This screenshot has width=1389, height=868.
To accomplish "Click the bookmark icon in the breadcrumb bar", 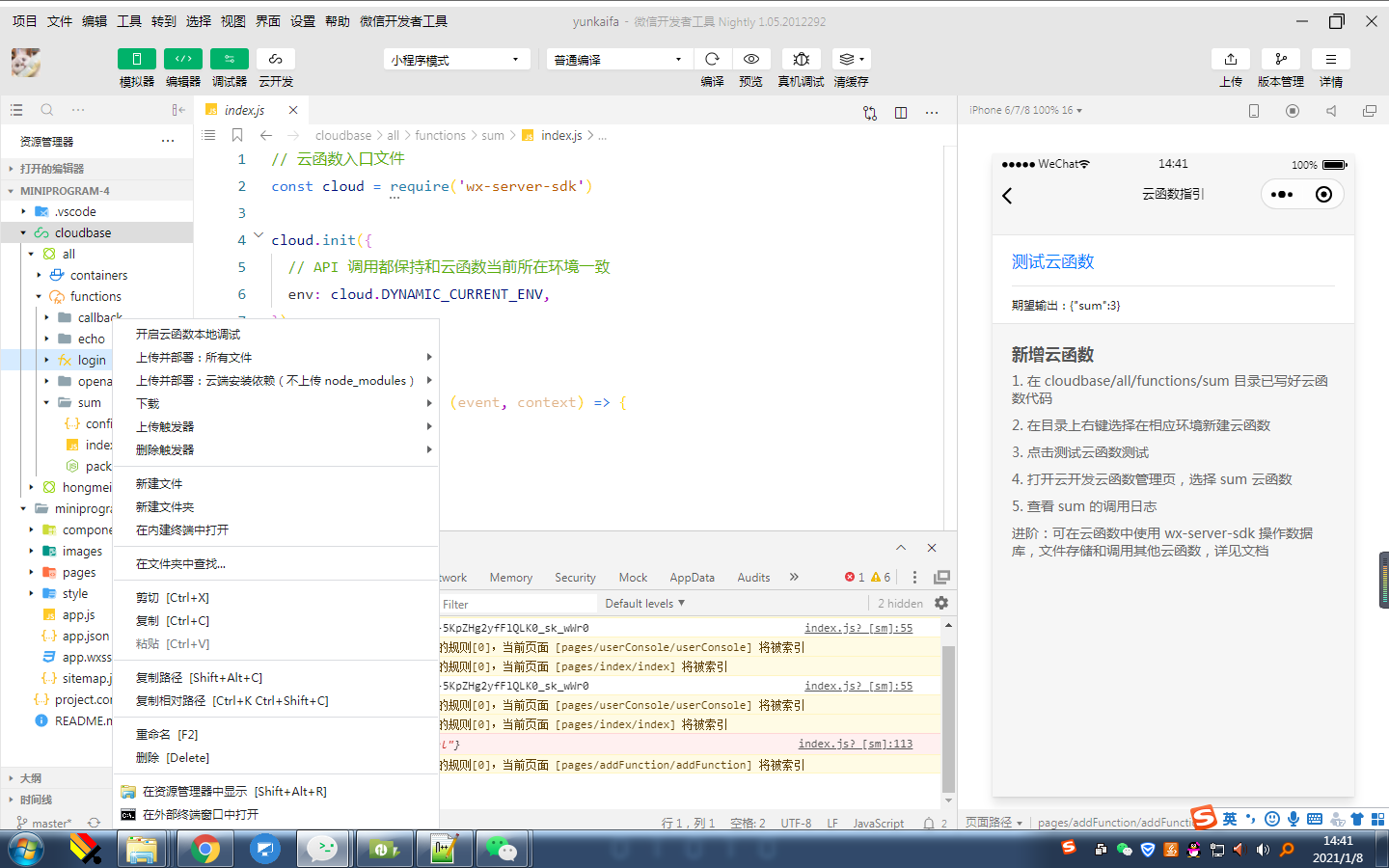I will tap(237, 135).
